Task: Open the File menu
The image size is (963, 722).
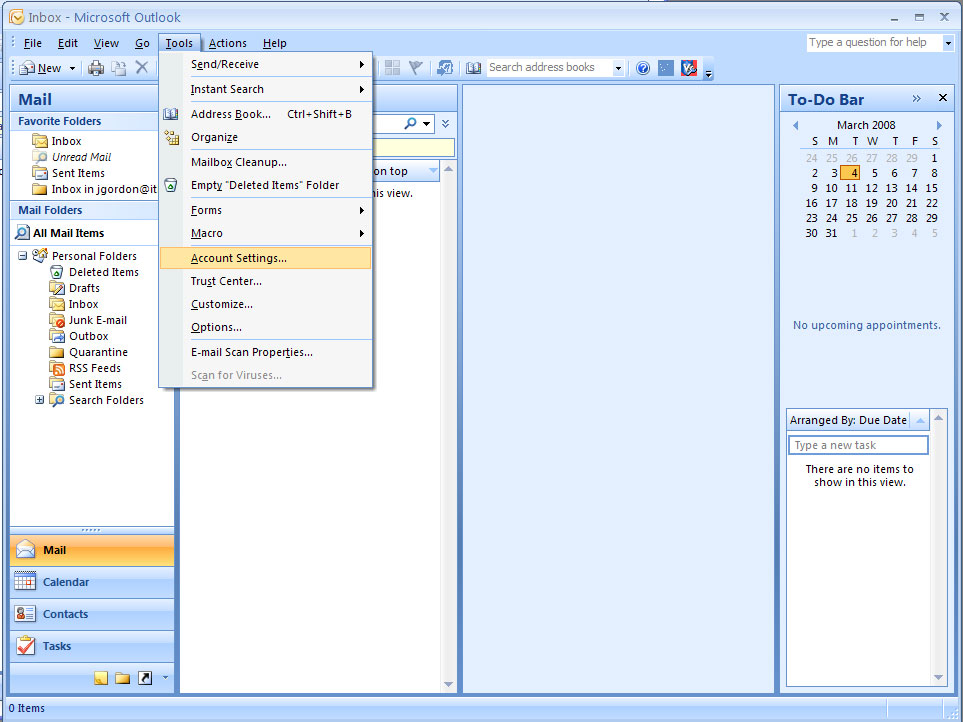Action: click(33, 43)
